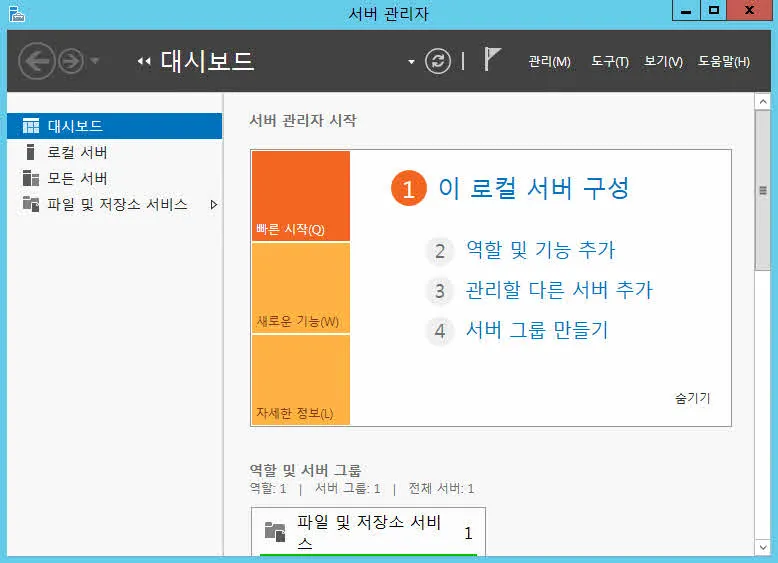The width and height of the screenshot is (778, 563).
Task: Minimize the 서버 관리자 window
Action: (x=686, y=11)
